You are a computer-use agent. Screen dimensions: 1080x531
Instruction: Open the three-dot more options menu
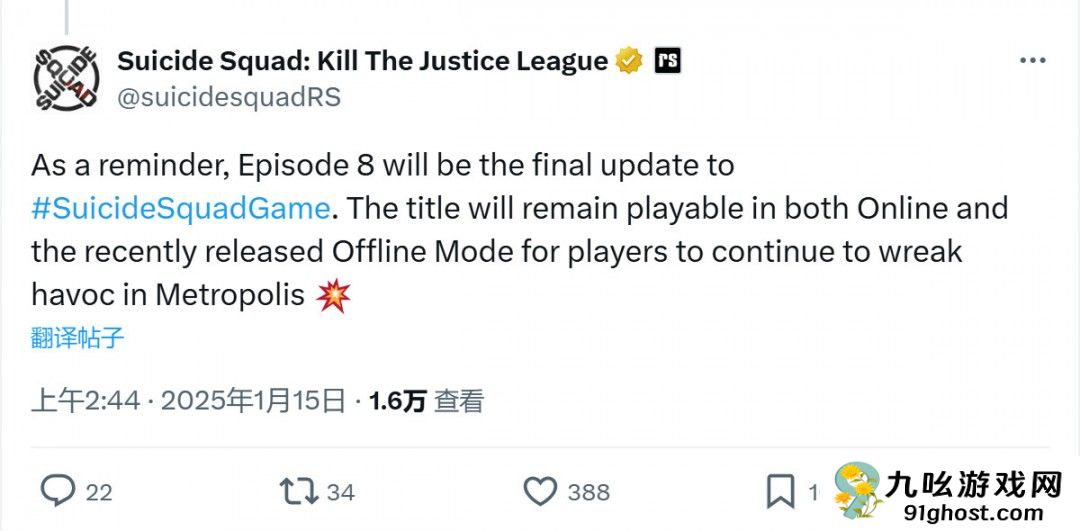click(1032, 61)
